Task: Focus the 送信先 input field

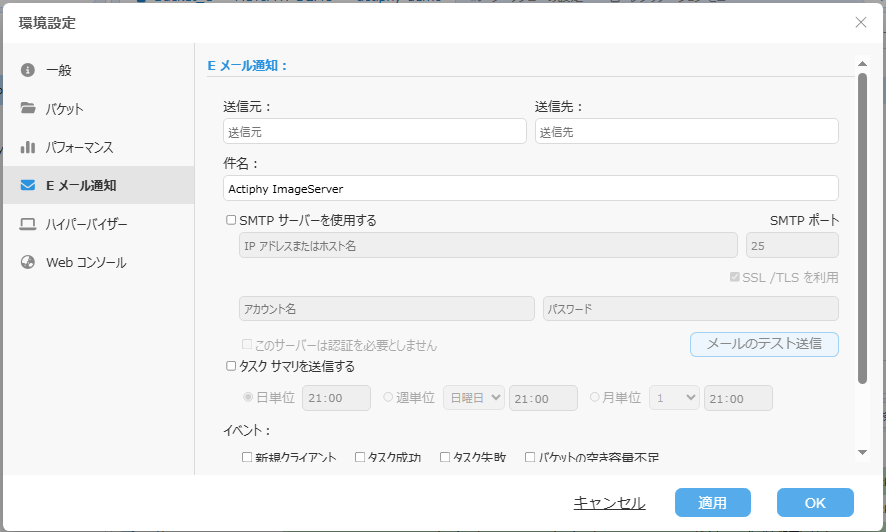Action: click(687, 132)
